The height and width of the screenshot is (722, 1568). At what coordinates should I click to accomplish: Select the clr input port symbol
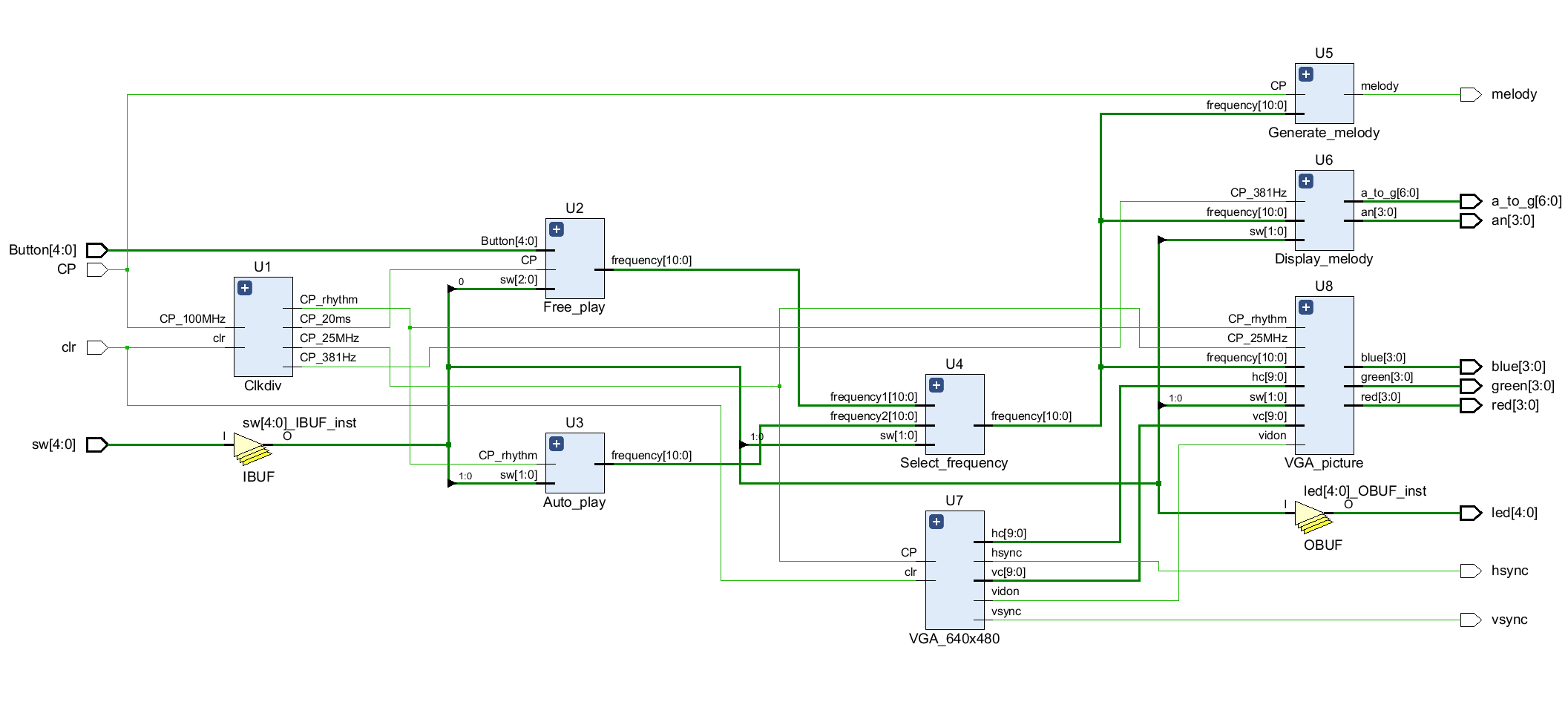pyautogui.click(x=97, y=347)
